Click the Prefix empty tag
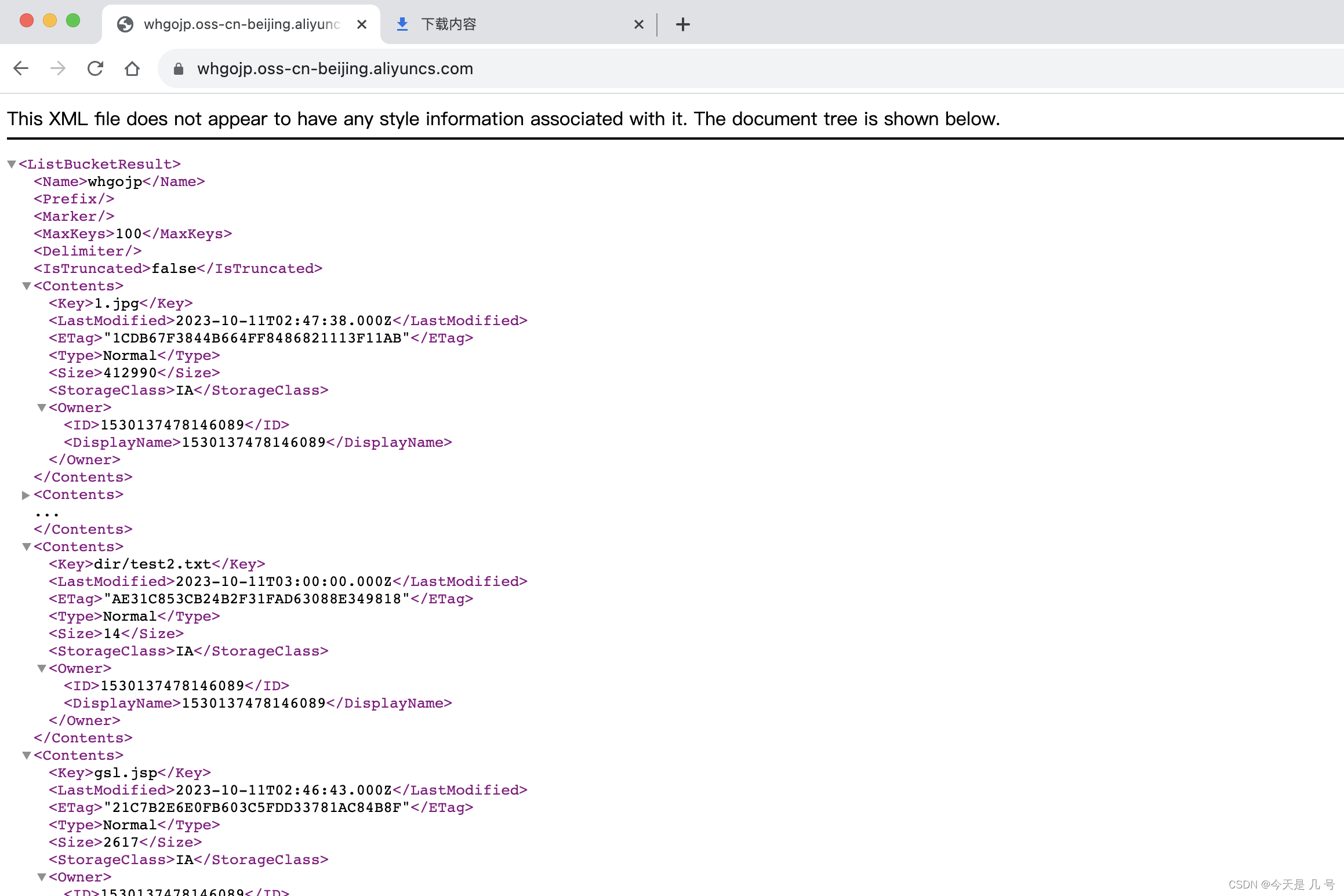 74,199
